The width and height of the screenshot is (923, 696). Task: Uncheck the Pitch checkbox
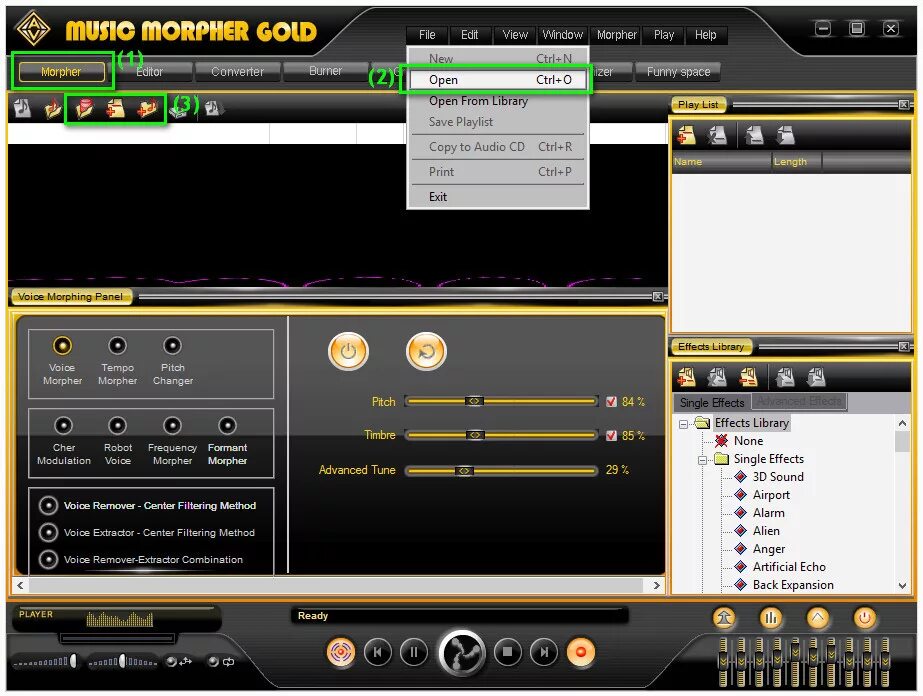611,402
